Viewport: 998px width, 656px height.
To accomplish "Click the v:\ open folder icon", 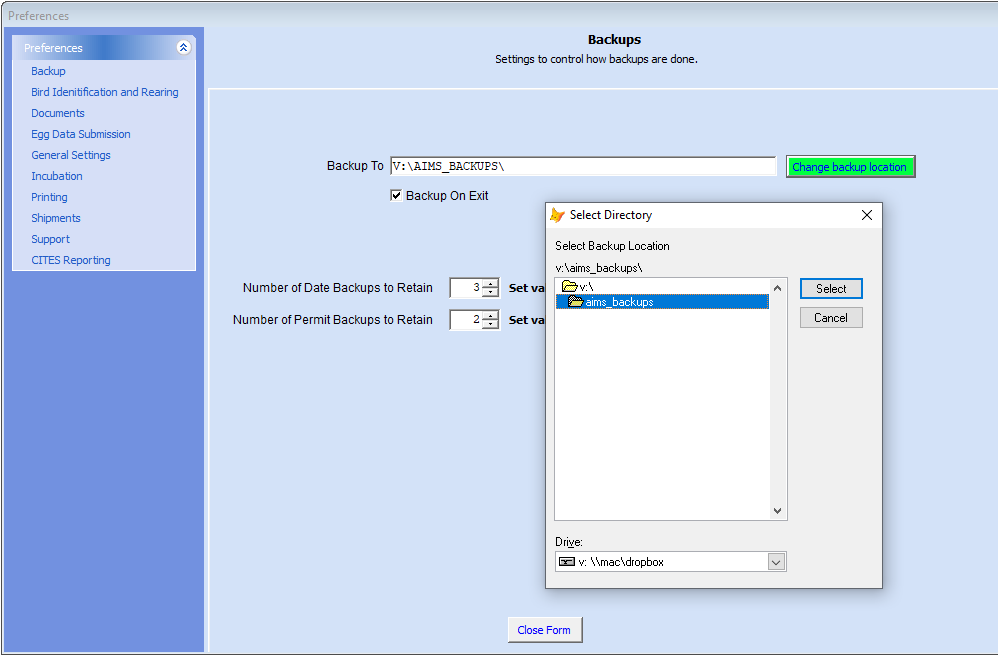I will 570,287.
